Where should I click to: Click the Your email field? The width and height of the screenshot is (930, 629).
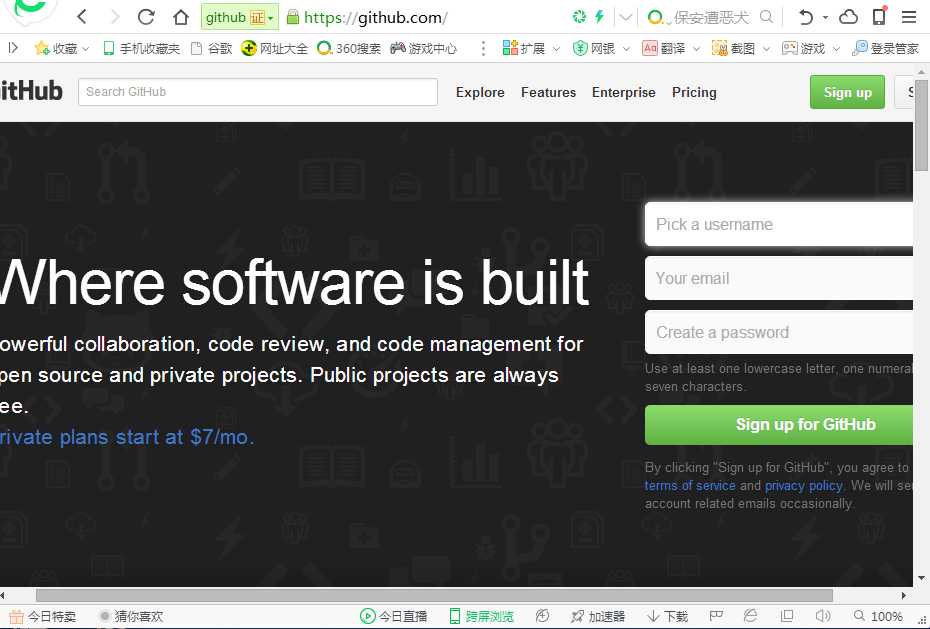pos(779,278)
